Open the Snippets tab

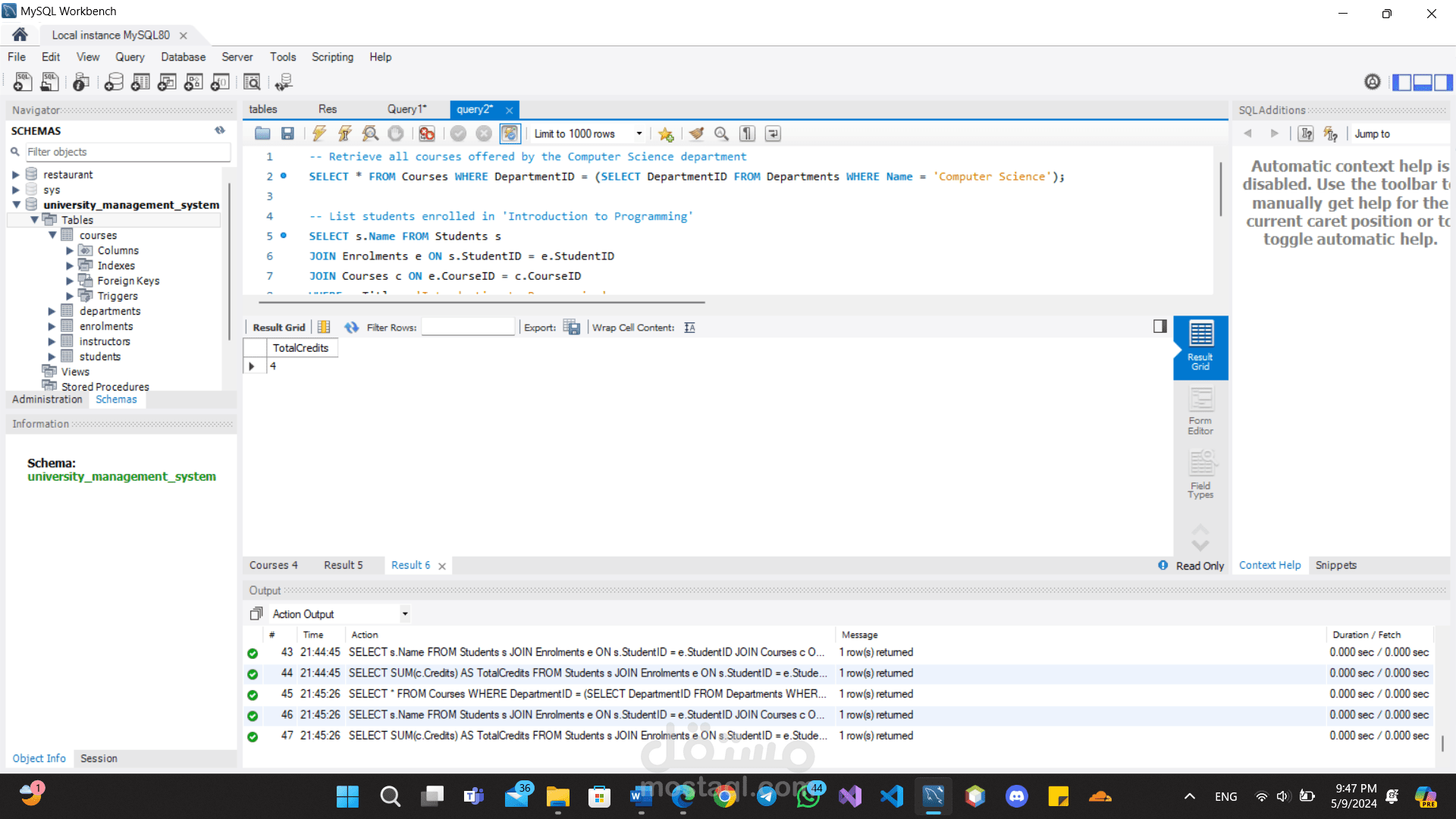1335,565
